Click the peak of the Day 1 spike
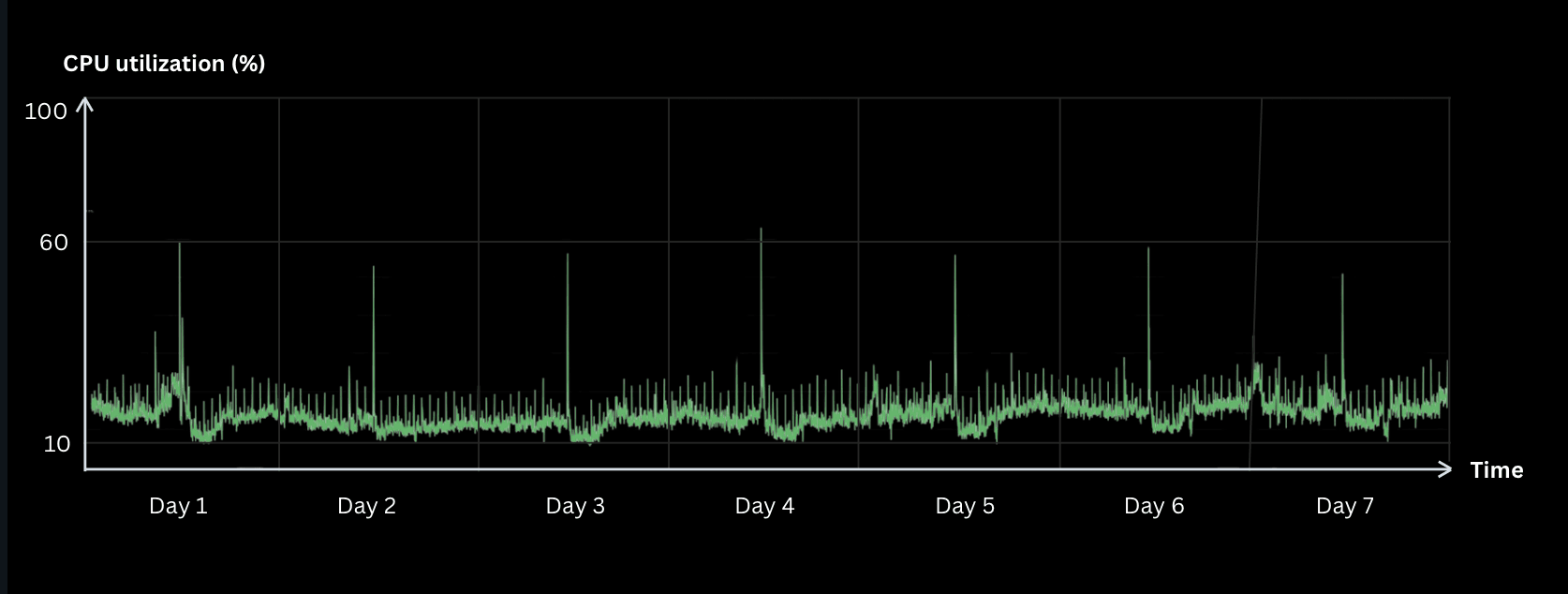 180,245
